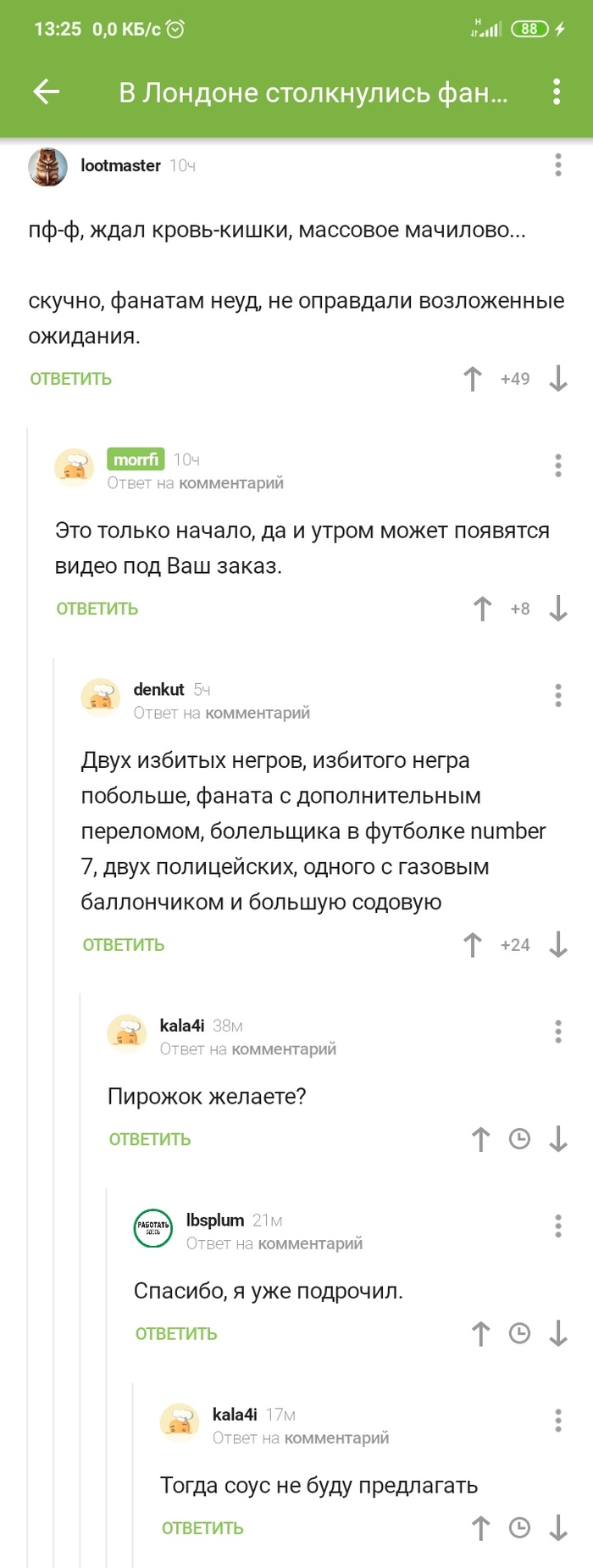The width and height of the screenshot is (593, 1568).
Task: Open the app bar overflow menu
Action: [x=557, y=93]
